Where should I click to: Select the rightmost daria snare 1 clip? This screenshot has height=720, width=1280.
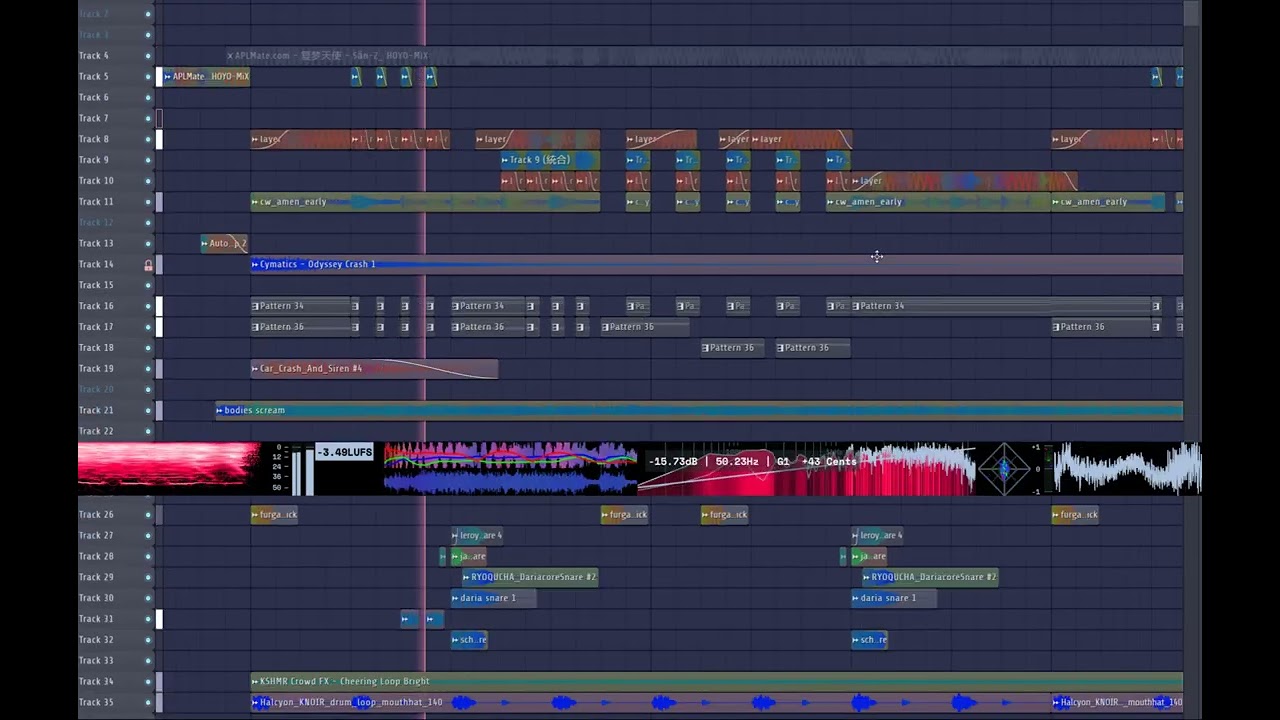894,598
